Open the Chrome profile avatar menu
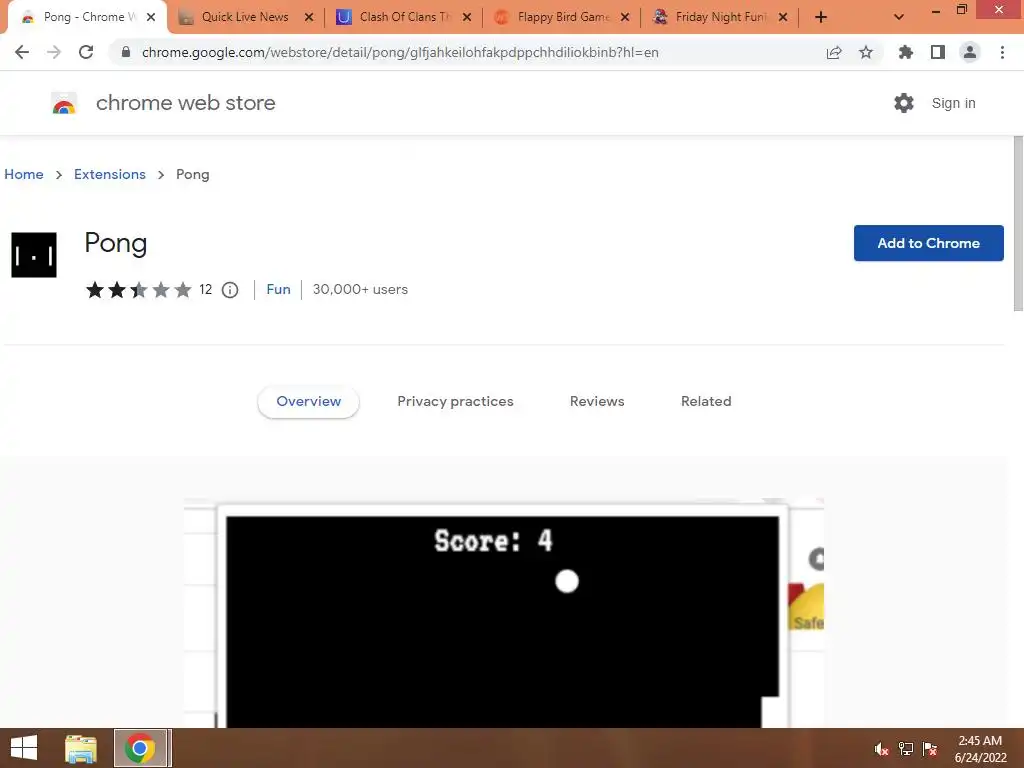 [970, 52]
